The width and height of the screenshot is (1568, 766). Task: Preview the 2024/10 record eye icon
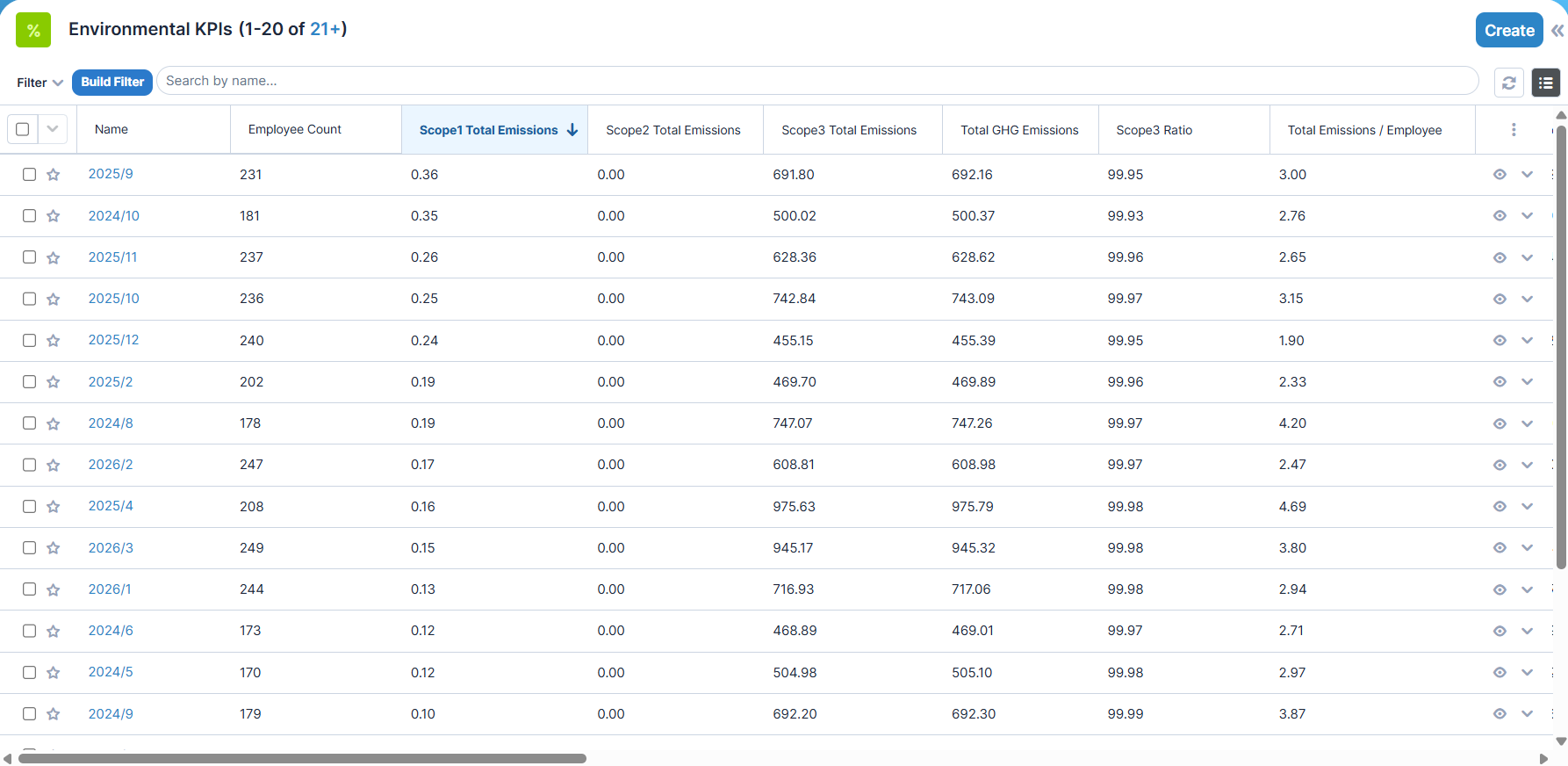pos(1500,216)
